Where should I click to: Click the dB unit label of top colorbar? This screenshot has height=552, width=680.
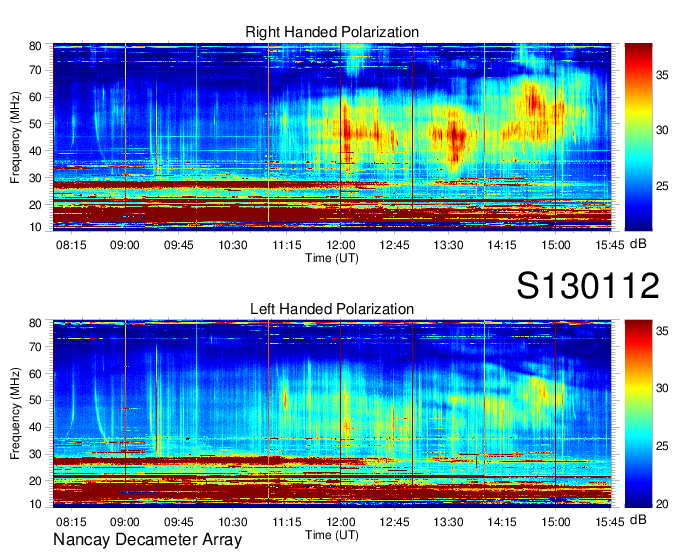click(x=638, y=244)
